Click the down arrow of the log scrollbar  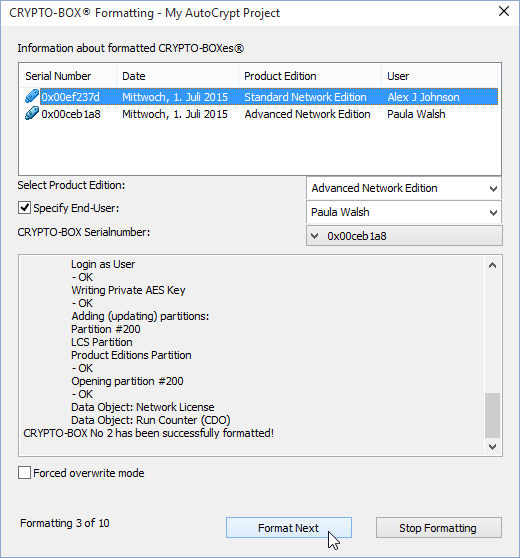point(492,447)
